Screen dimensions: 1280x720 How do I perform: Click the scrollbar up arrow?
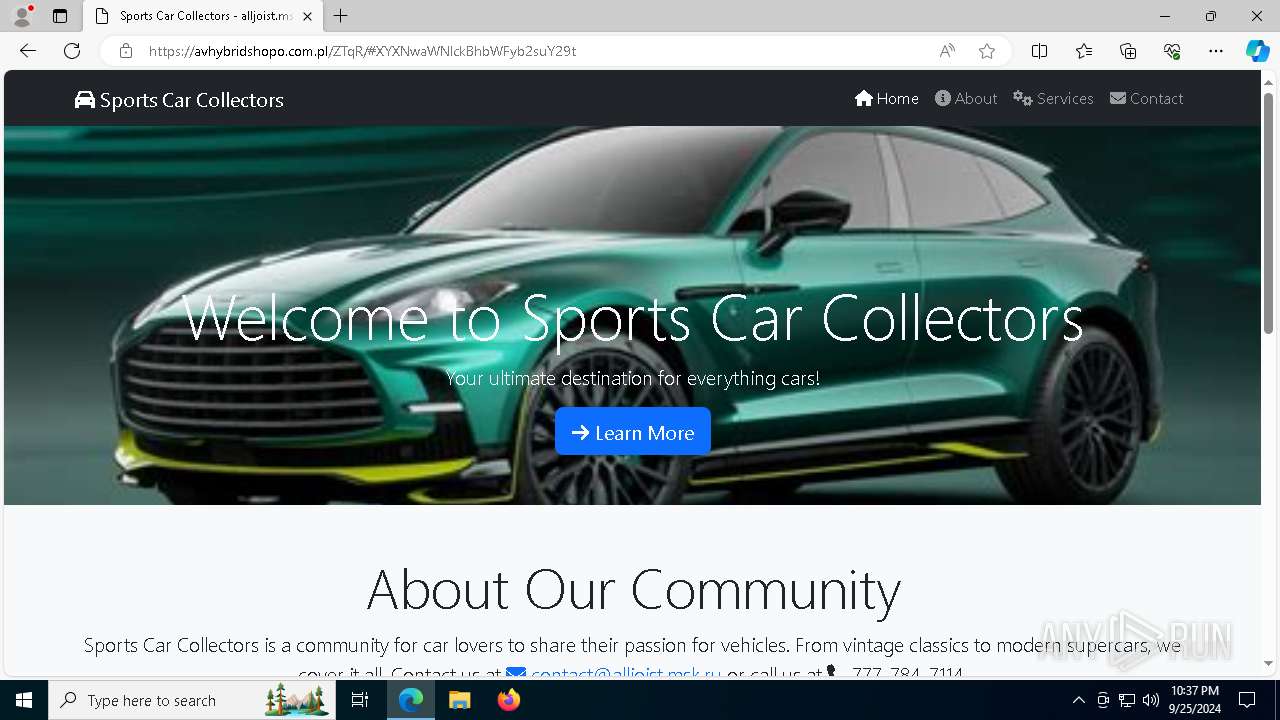(1268, 81)
